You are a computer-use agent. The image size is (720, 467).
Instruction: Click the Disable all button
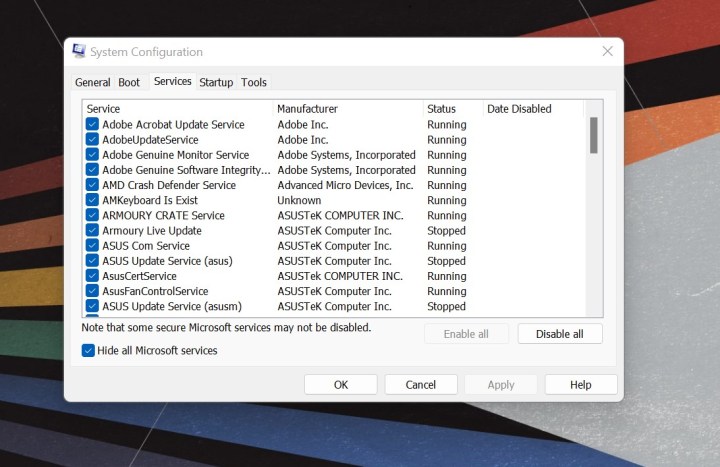click(560, 334)
